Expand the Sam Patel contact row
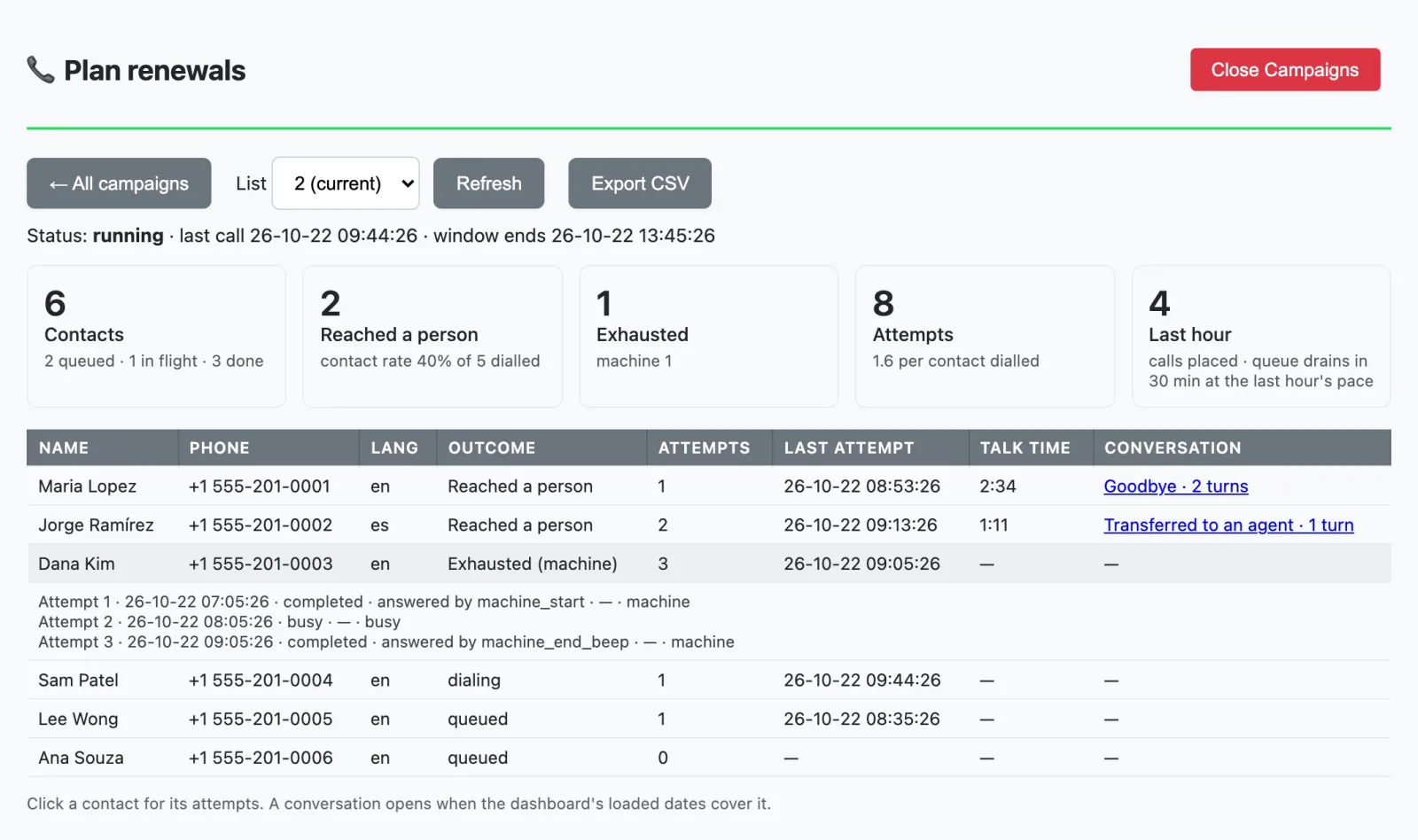Screen dimensions: 1418x840 pos(709,681)
